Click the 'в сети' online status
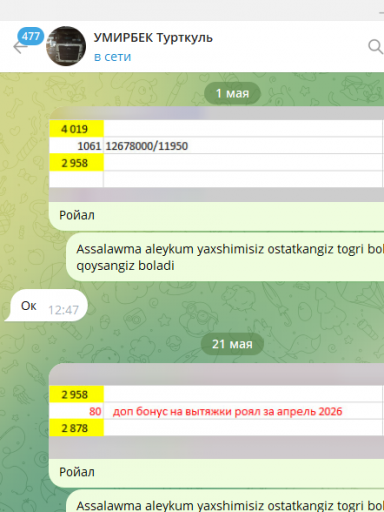Image resolution: width=384 pixels, height=512 pixels. pyautogui.click(x=113, y=57)
